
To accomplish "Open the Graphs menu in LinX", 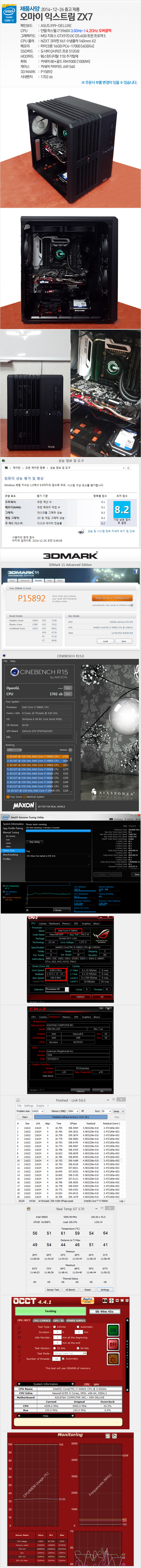I will click(x=40, y=1105).
